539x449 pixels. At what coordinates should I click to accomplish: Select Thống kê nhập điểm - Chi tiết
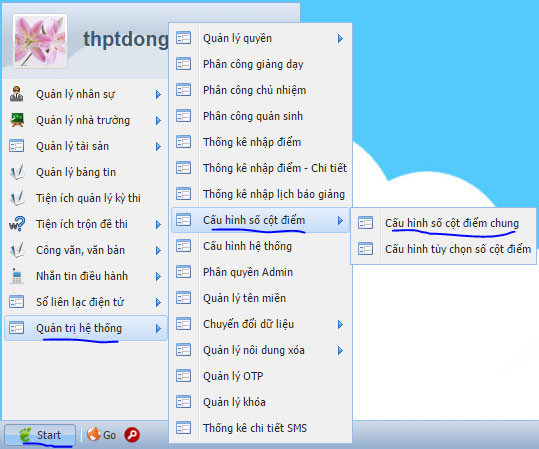coord(260,168)
